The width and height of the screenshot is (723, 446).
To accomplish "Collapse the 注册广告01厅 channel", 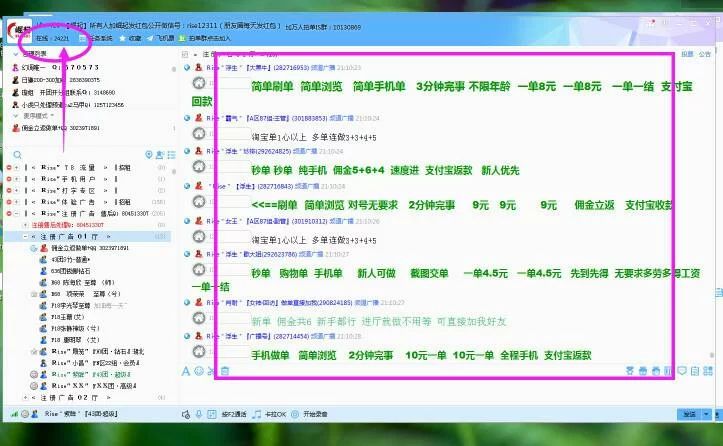I will coord(25,236).
